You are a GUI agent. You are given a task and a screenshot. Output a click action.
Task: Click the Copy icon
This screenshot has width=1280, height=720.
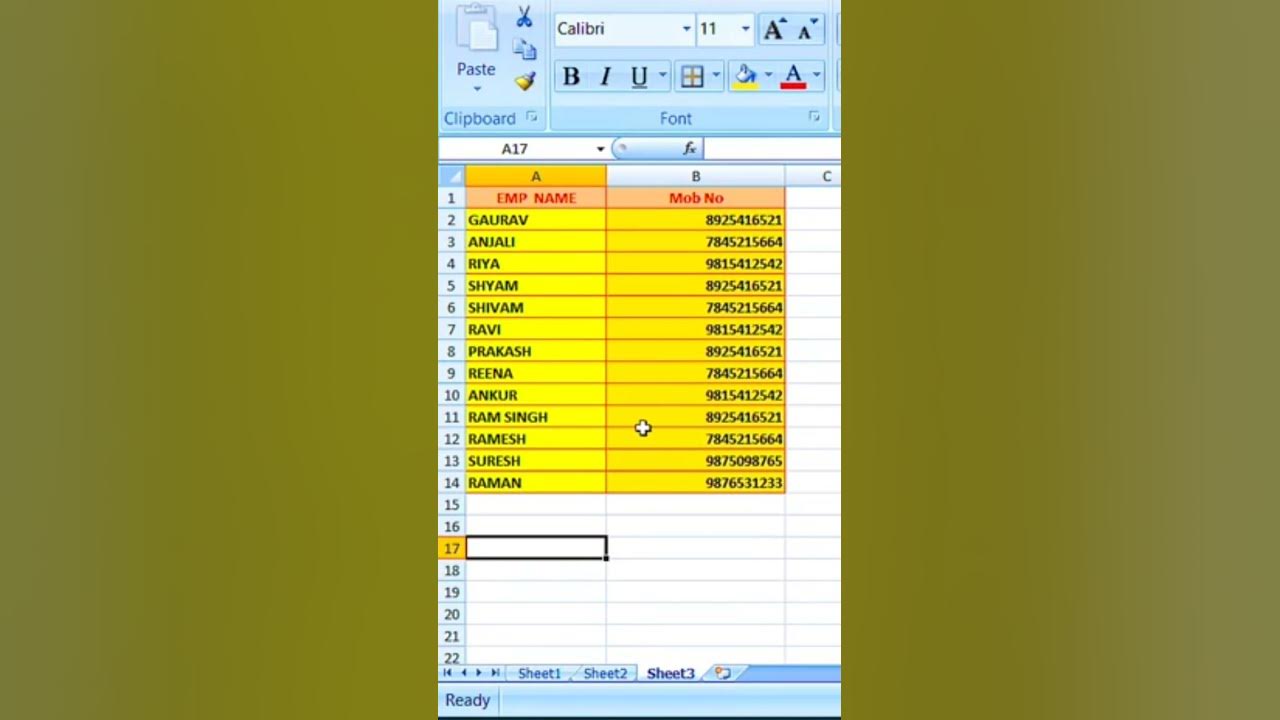tap(524, 48)
